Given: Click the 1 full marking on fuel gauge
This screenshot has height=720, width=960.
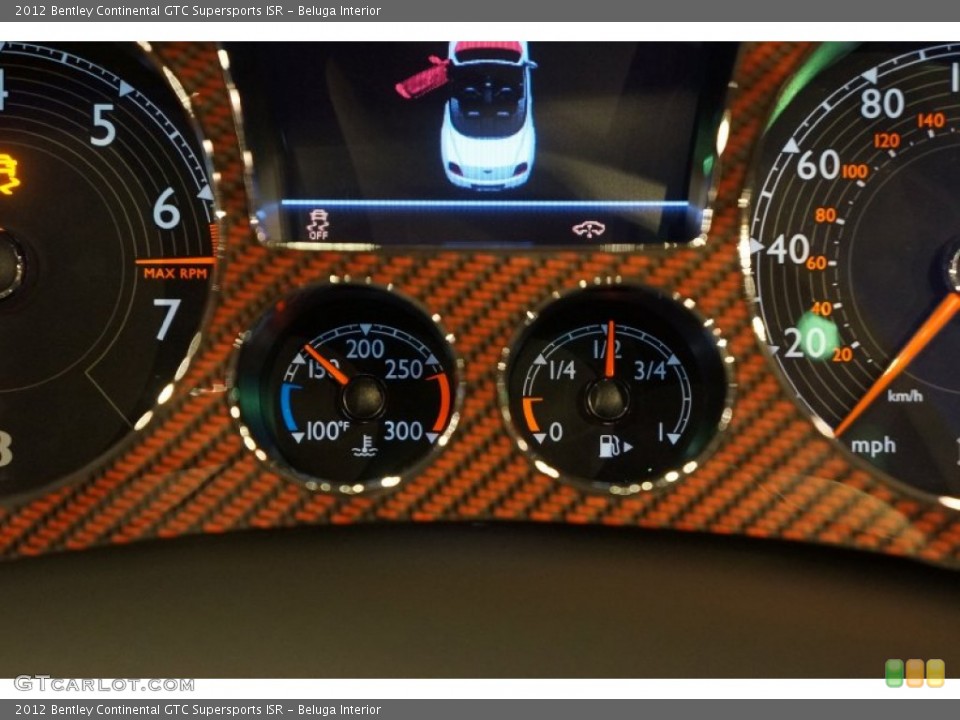Looking at the screenshot, I should pos(661,433).
